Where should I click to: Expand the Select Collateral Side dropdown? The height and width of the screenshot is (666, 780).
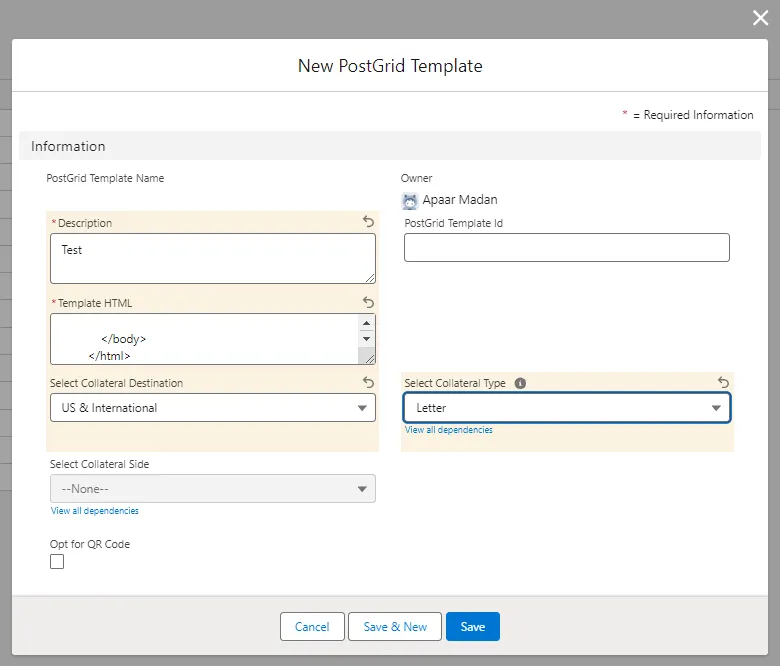[x=213, y=489]
